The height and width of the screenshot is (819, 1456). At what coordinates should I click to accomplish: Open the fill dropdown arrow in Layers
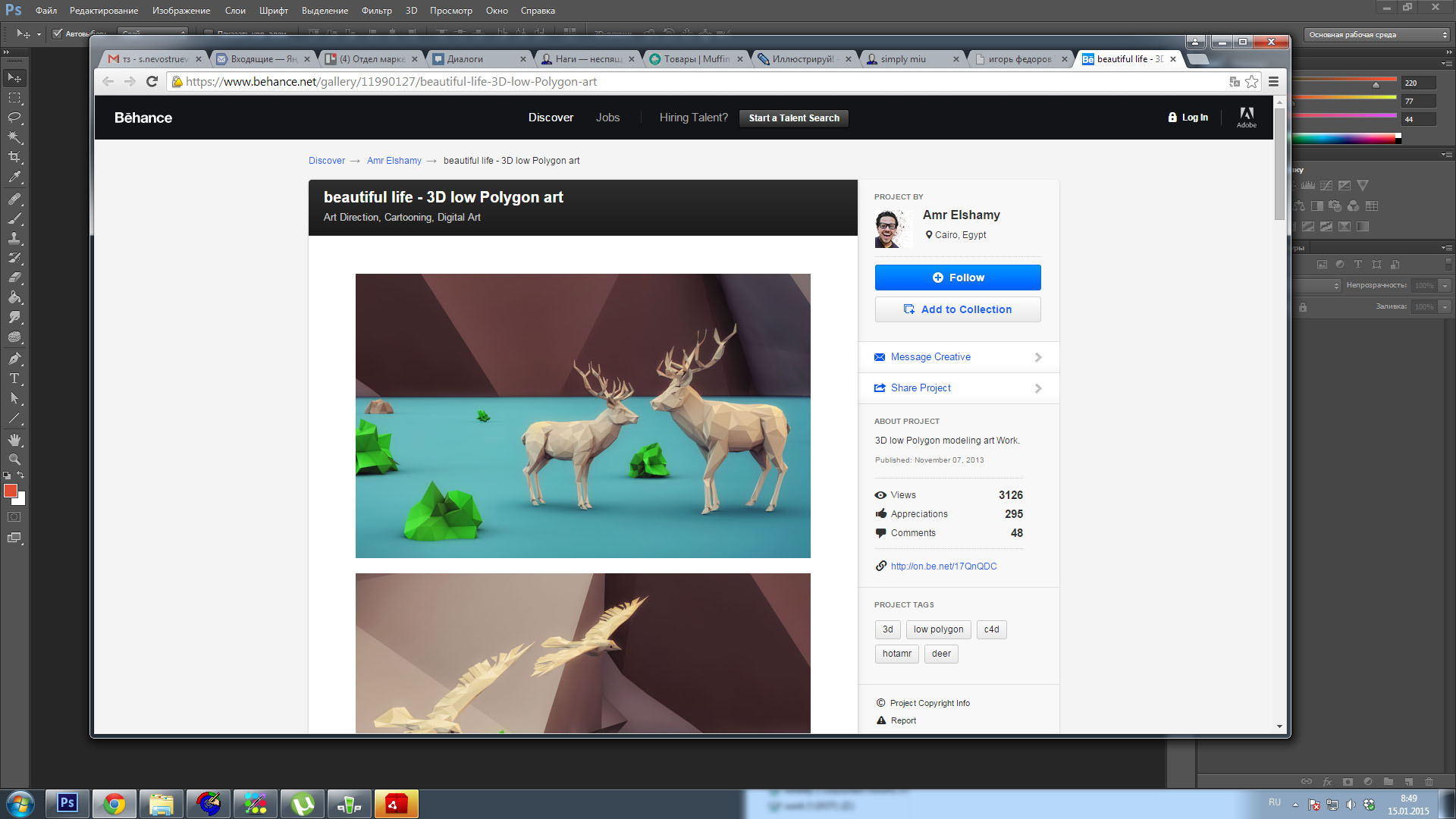pyautogui.click(x=1445, y=306)
